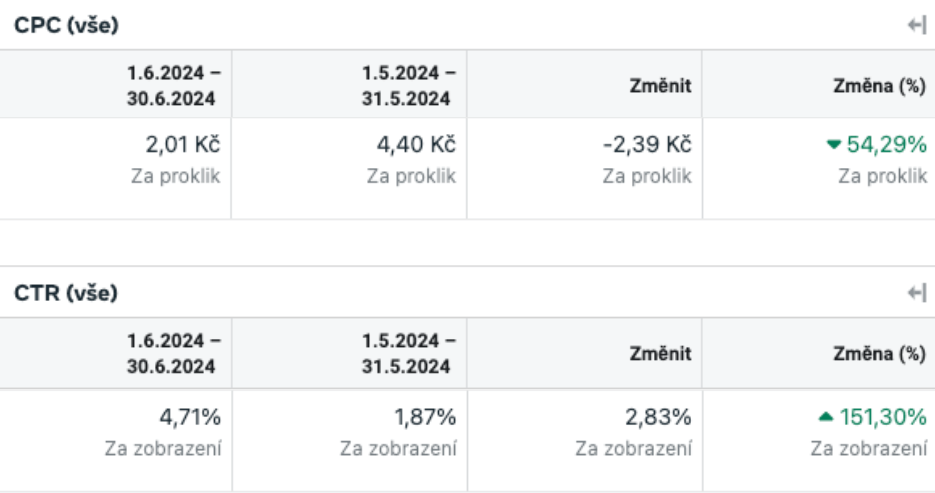935x493 pixels.
Task: Select the CTR (vše) panel title
Action: (x=66, y=293)
